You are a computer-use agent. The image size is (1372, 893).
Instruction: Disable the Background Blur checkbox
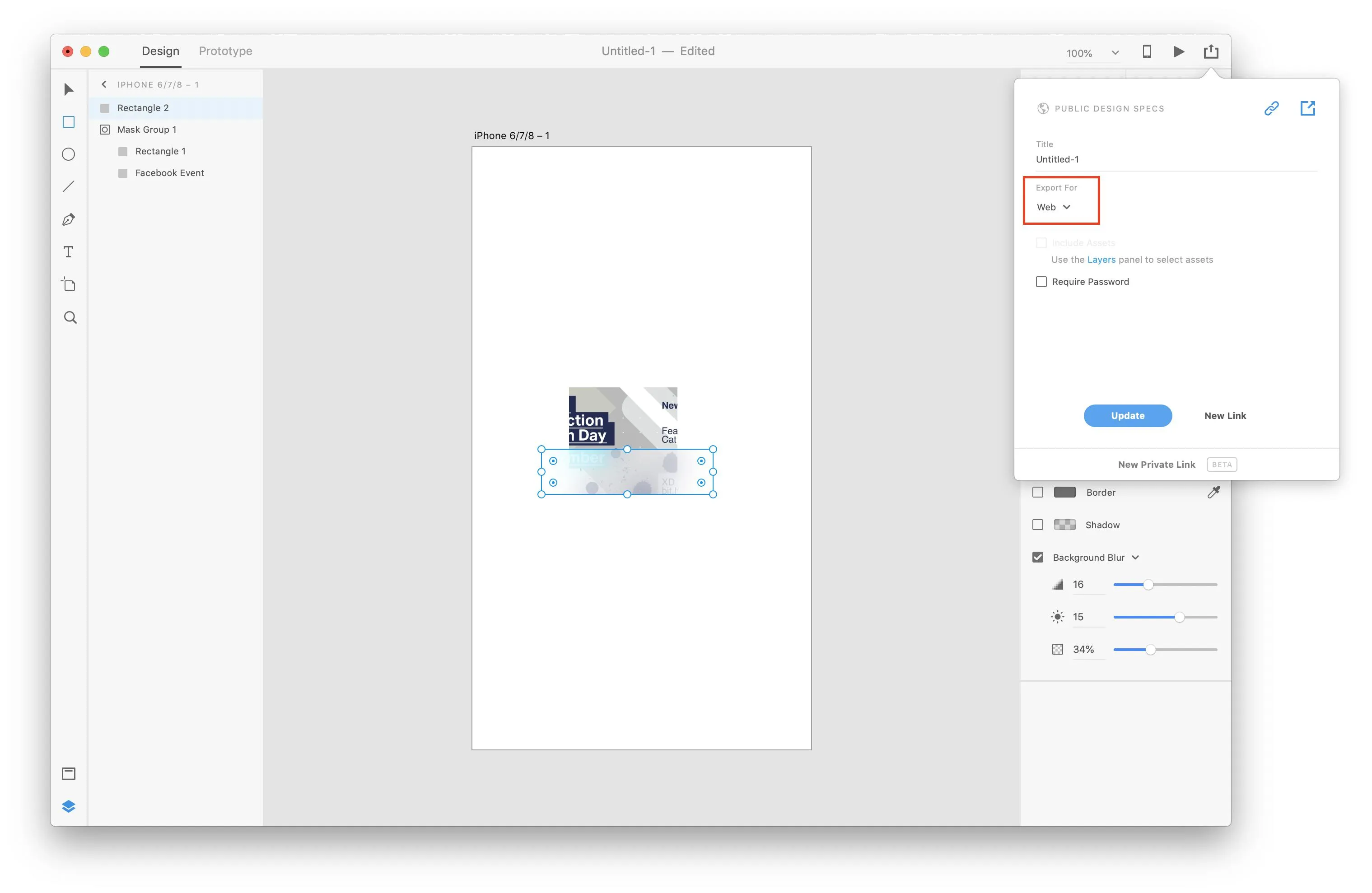point(1038,557)
